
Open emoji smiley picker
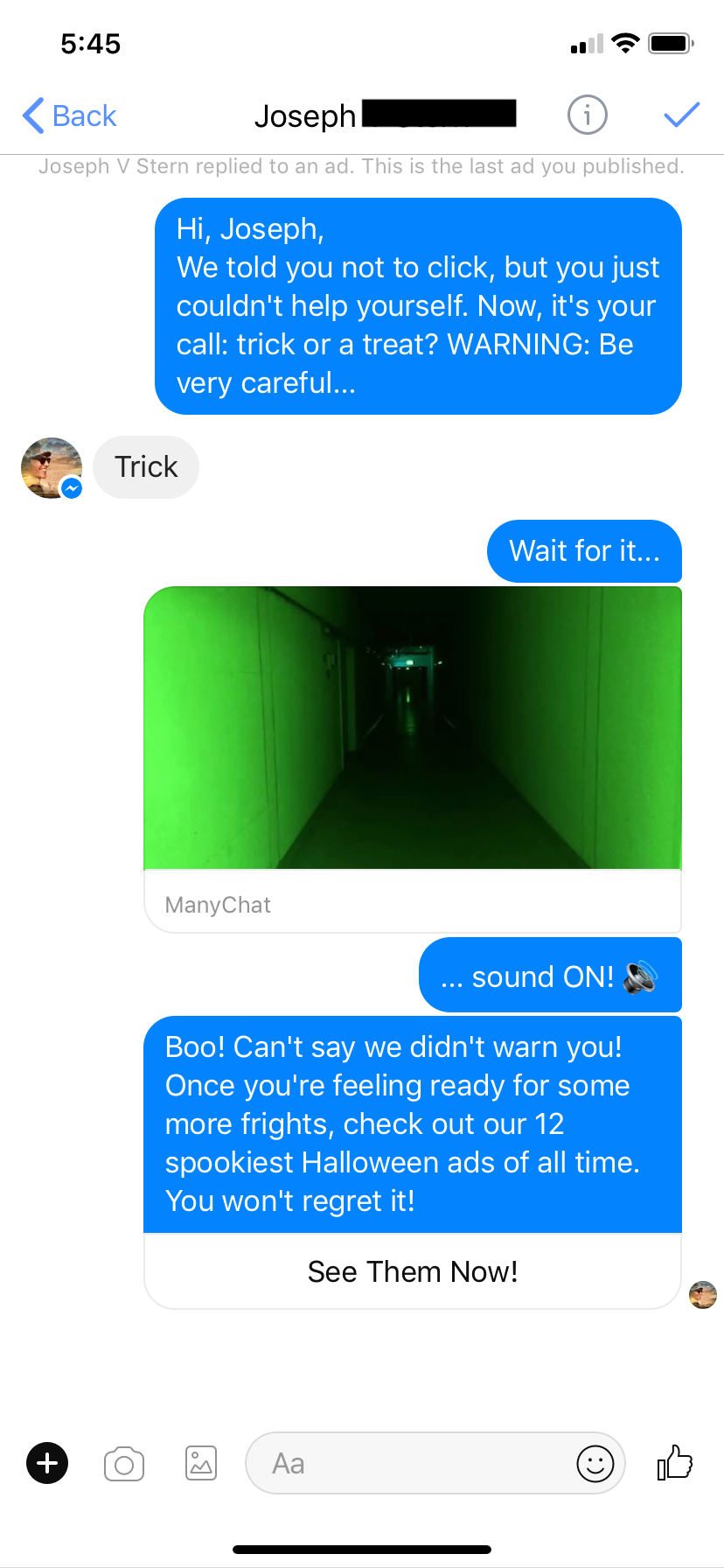595,1463
